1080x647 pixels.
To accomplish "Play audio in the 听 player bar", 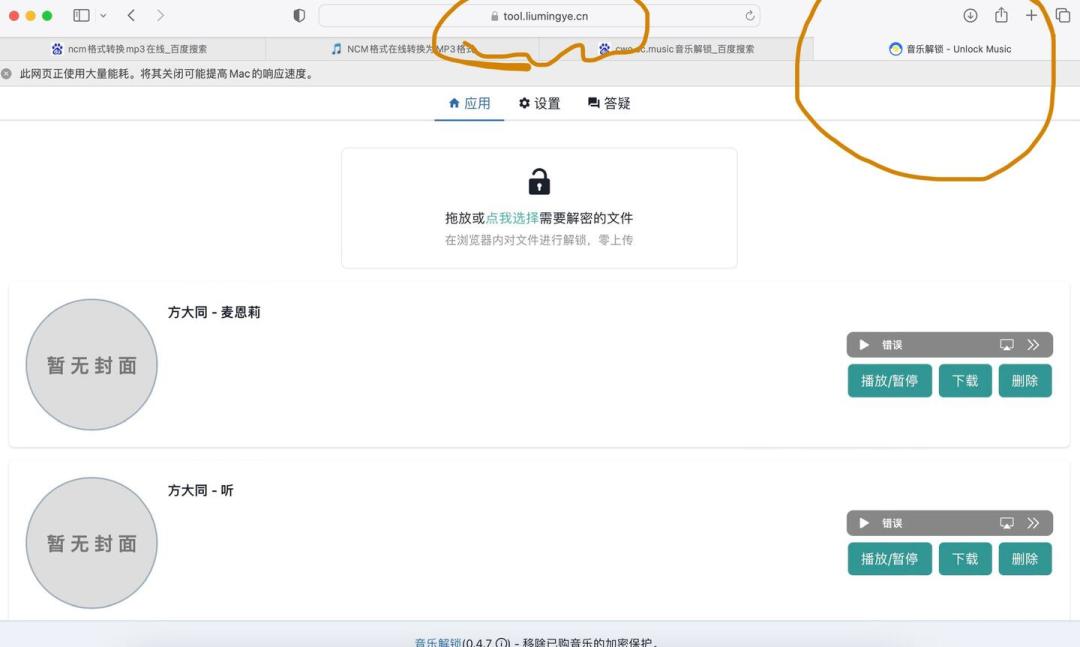I will [864, 523].
